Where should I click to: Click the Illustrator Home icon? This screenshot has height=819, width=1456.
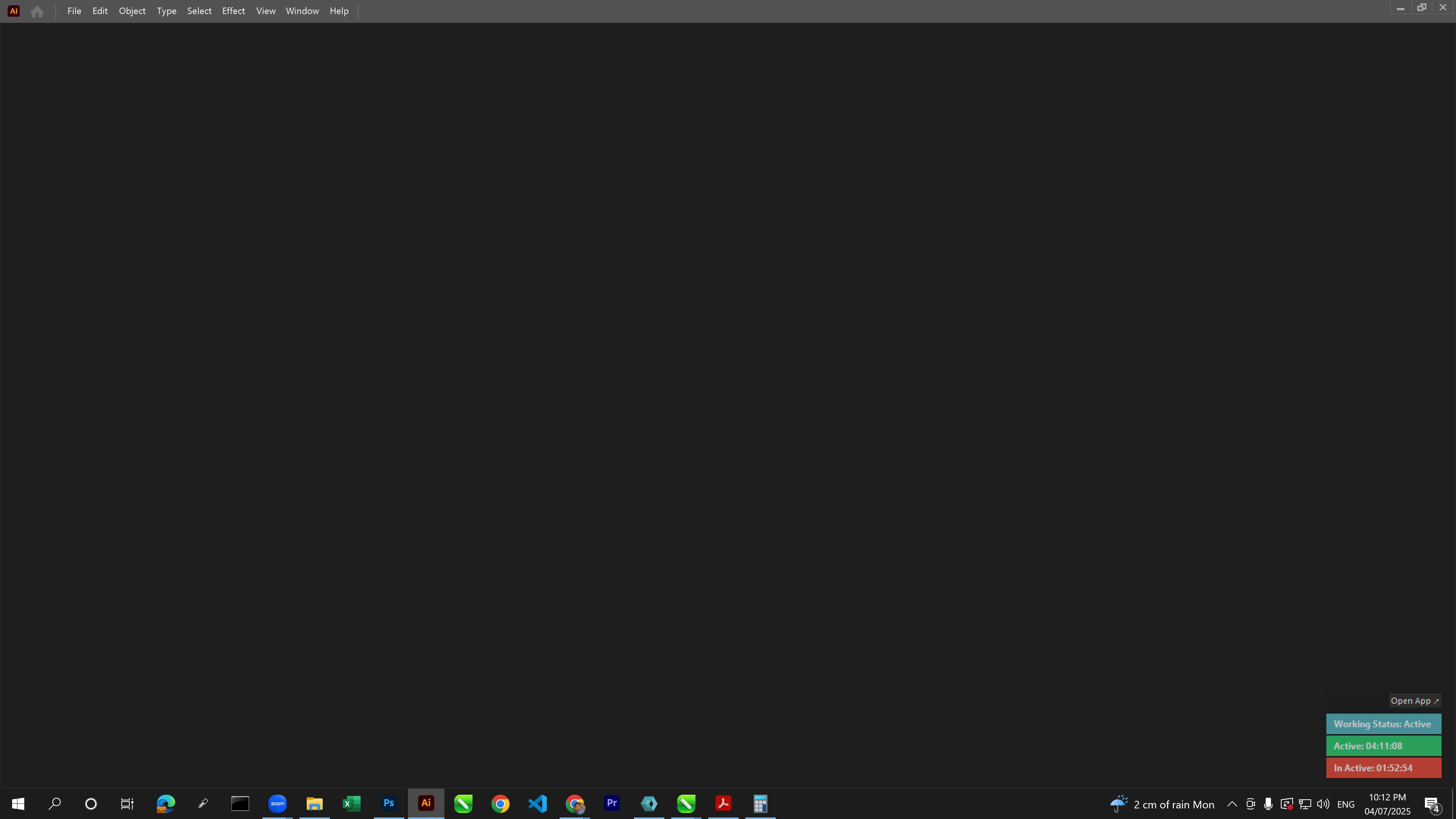point(37,11)
